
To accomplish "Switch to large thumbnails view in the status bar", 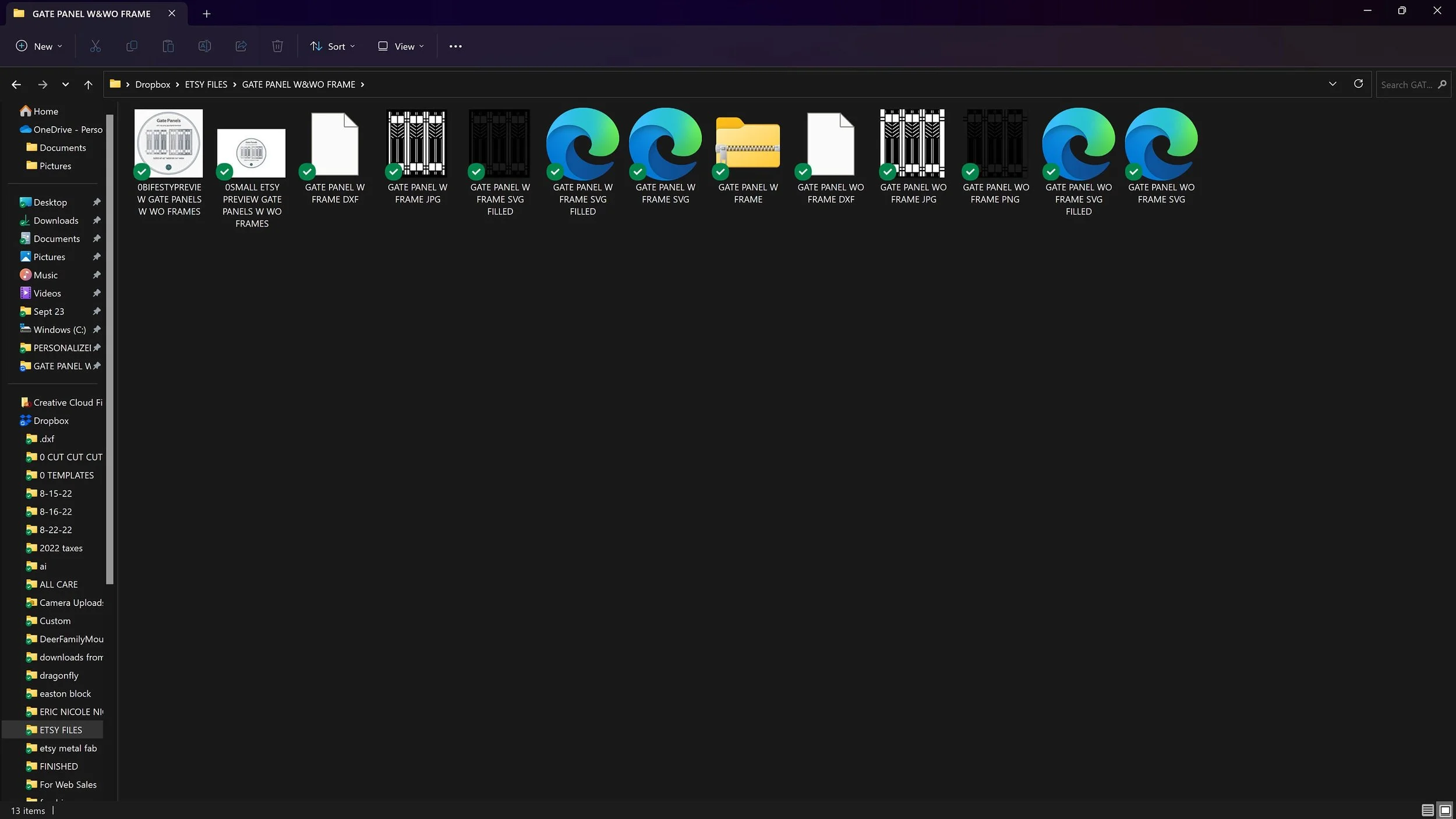I will tap(1445, 810).
